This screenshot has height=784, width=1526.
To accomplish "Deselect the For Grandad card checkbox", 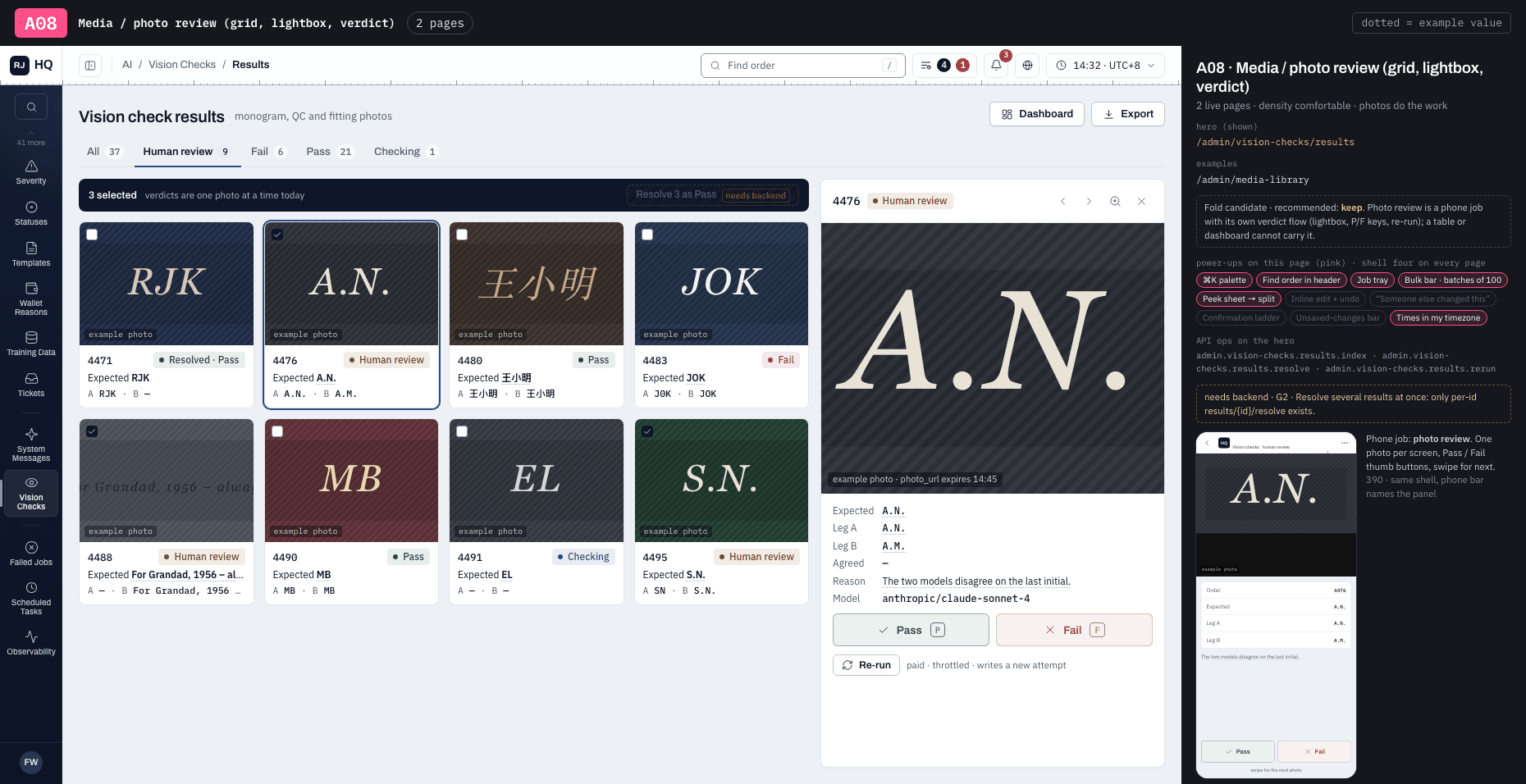I will pyautogui.click(x=92, y=431).
